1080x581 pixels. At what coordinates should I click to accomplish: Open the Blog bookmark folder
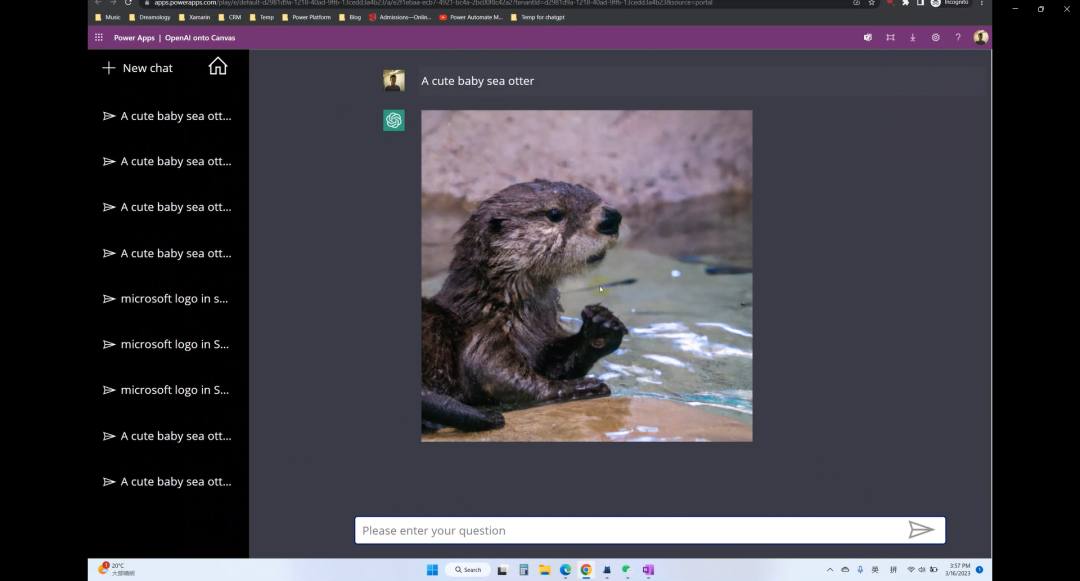tap(350, 17)
